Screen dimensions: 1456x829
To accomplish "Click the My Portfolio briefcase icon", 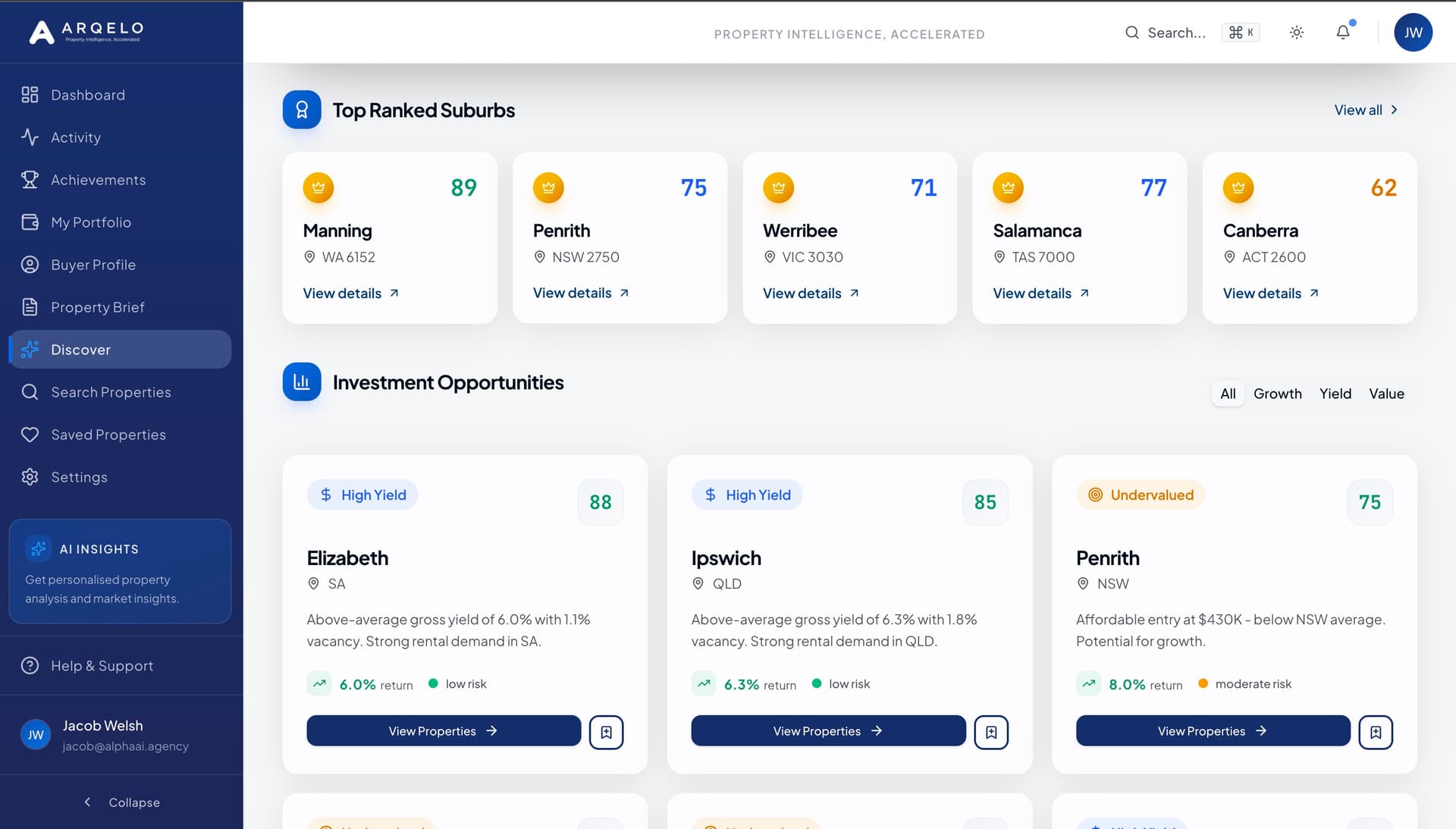I will [x=30, y=222].
